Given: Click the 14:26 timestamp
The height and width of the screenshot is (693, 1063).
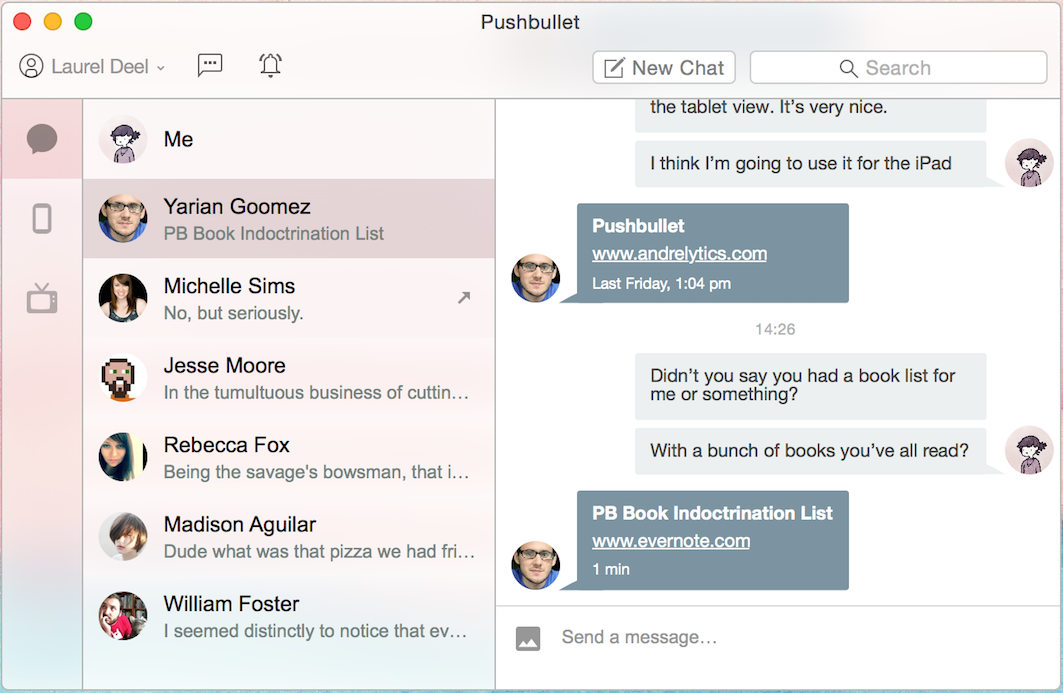Looking at the screenshot, I should click(775, 330).
